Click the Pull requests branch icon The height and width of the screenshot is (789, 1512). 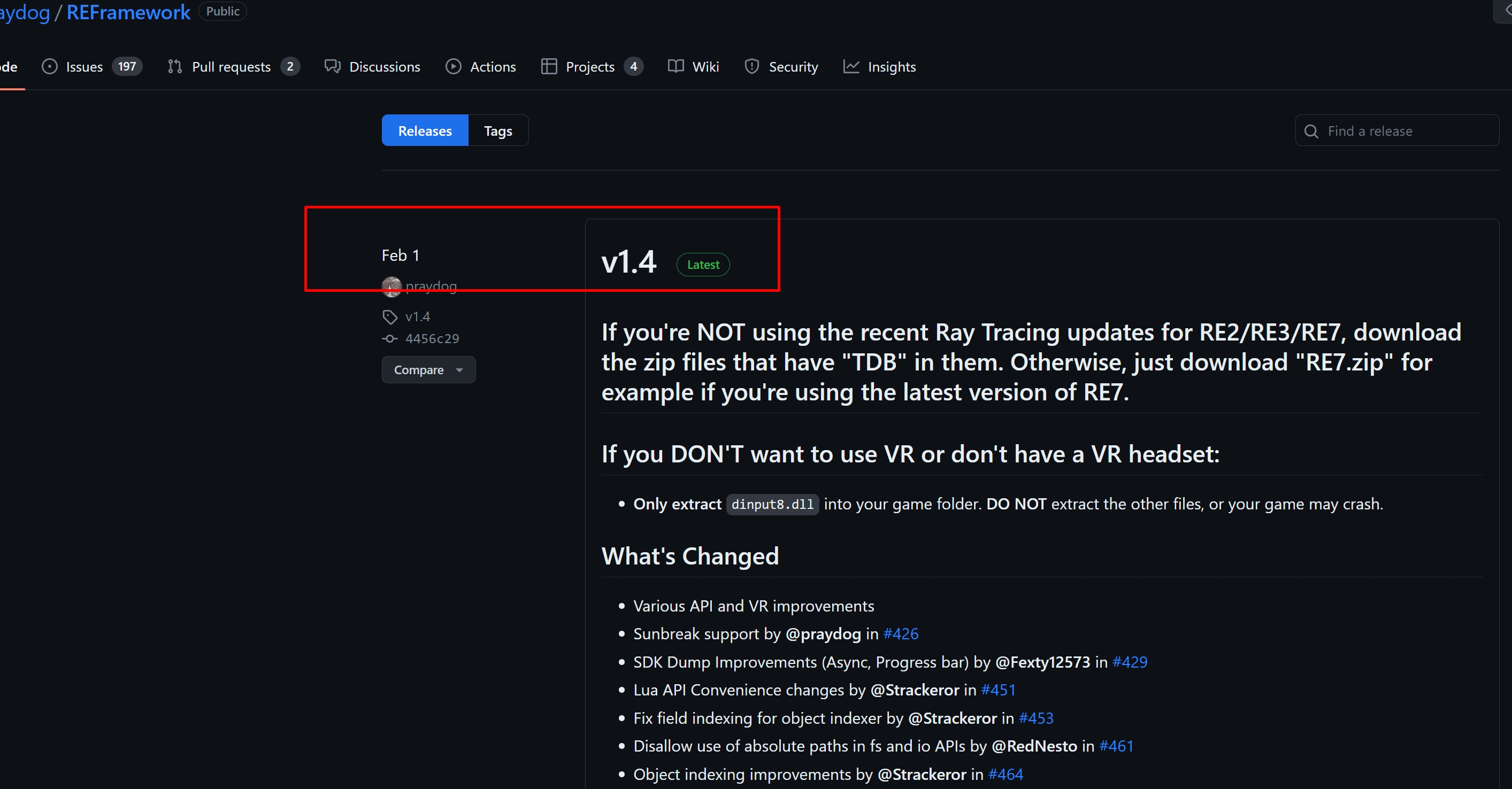point(174,67)
